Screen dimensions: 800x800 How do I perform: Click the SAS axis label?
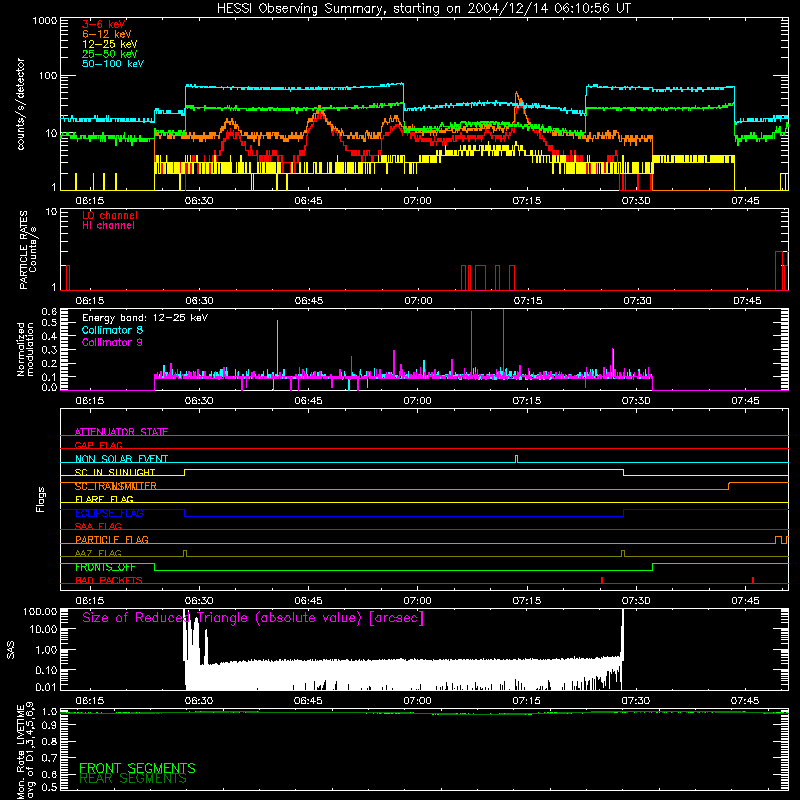(11, 650)
